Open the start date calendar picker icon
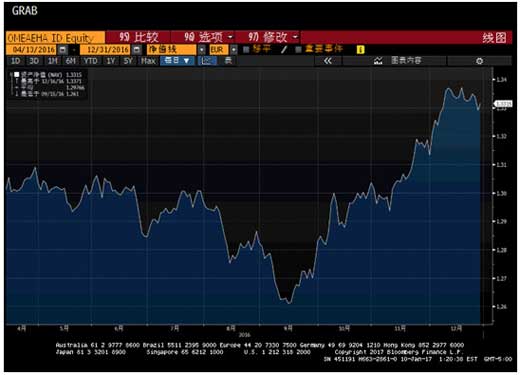Screen dimensions: 520x375 [63, 50]
